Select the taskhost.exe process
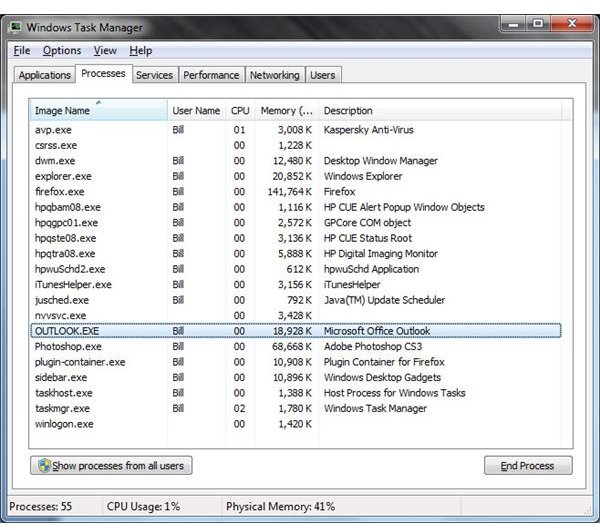 pyautogui.click(x=295, y=393)
